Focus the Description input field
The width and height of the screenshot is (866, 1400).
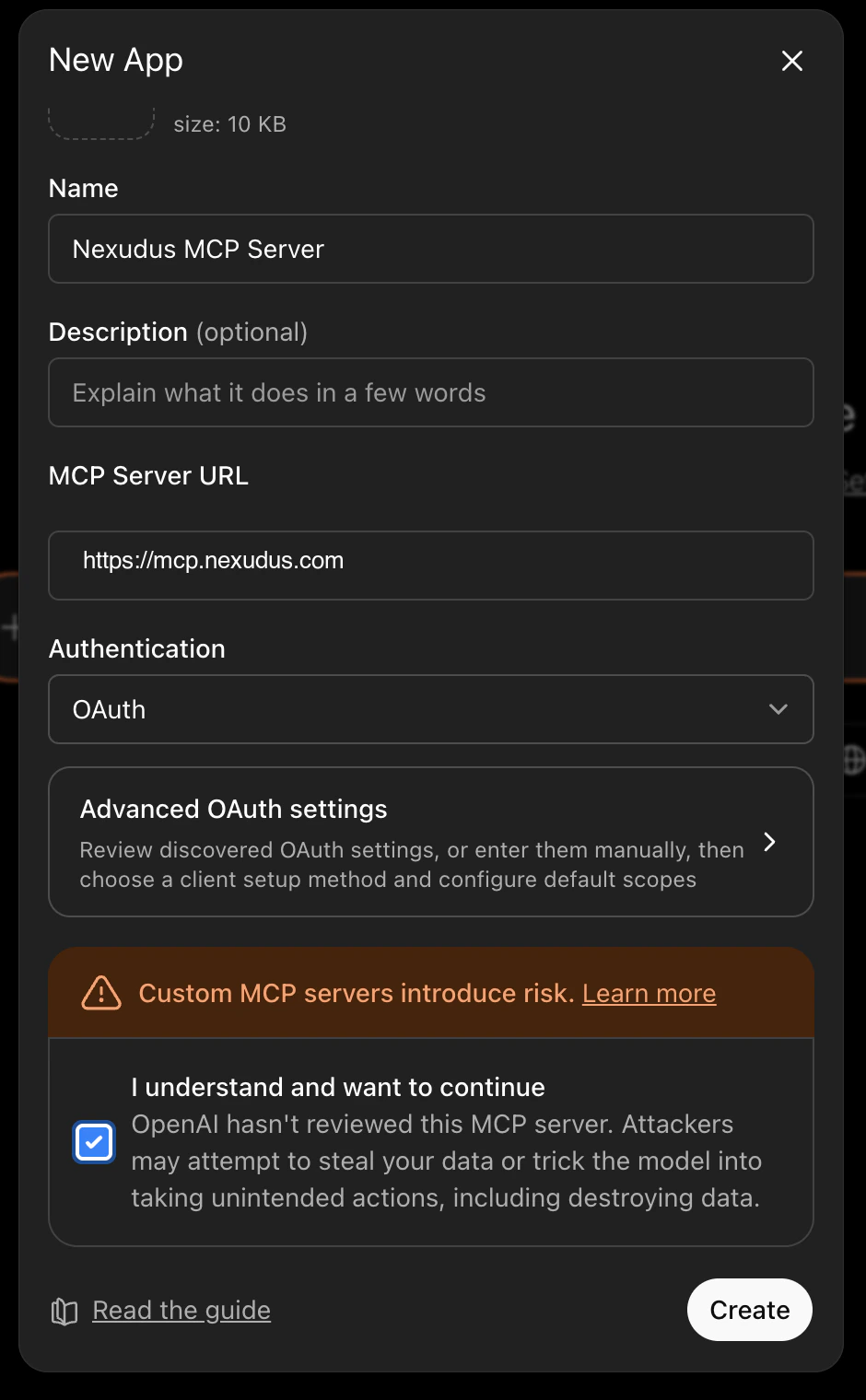431,392
